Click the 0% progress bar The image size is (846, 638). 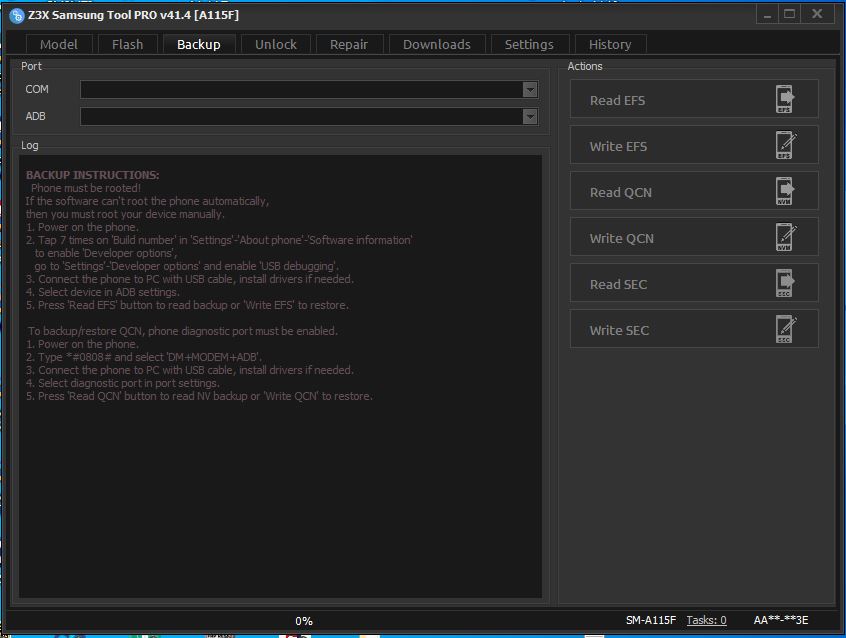click(303, 620)
